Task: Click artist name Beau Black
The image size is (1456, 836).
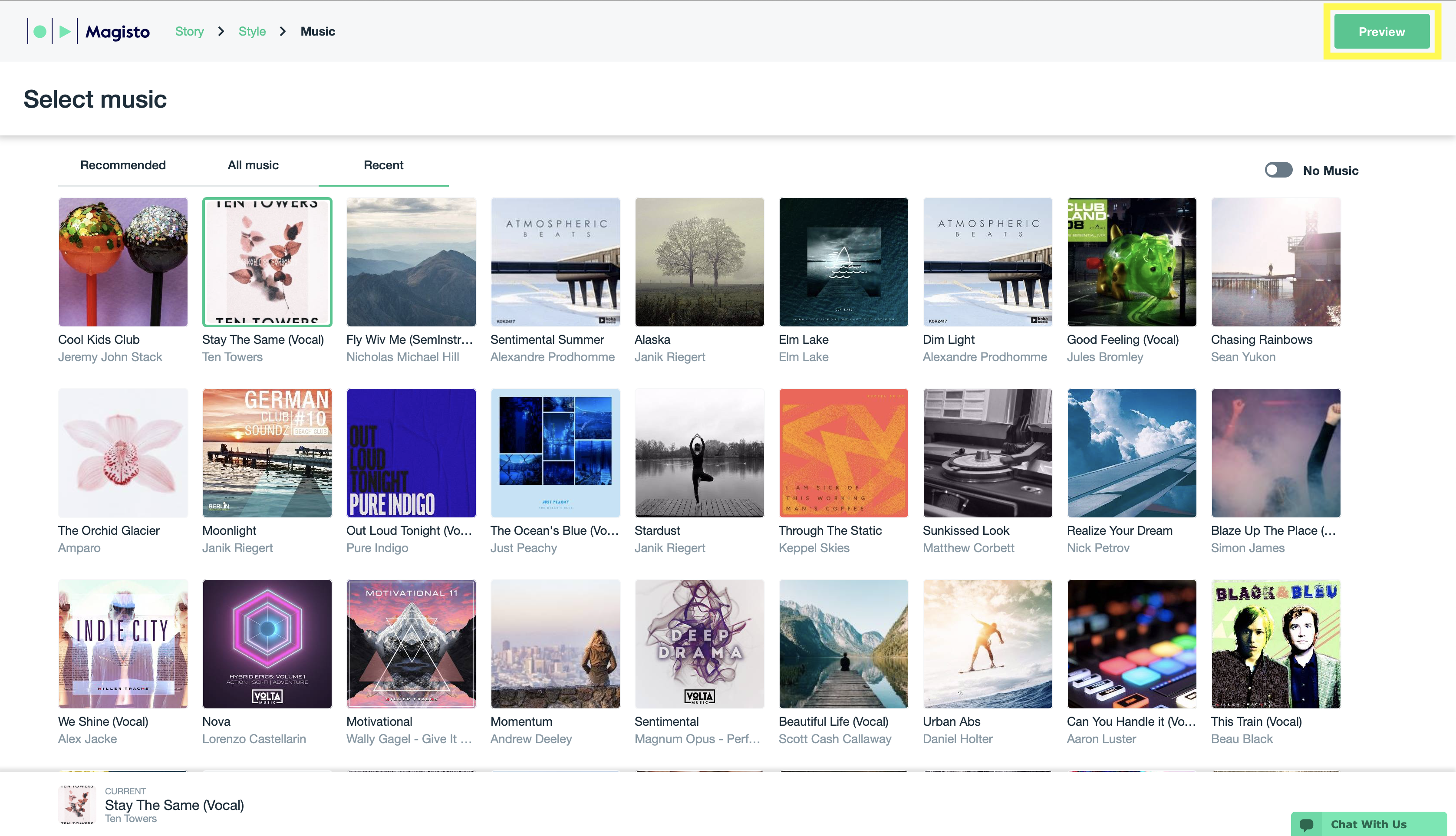Action: [x=1242, y=740]
